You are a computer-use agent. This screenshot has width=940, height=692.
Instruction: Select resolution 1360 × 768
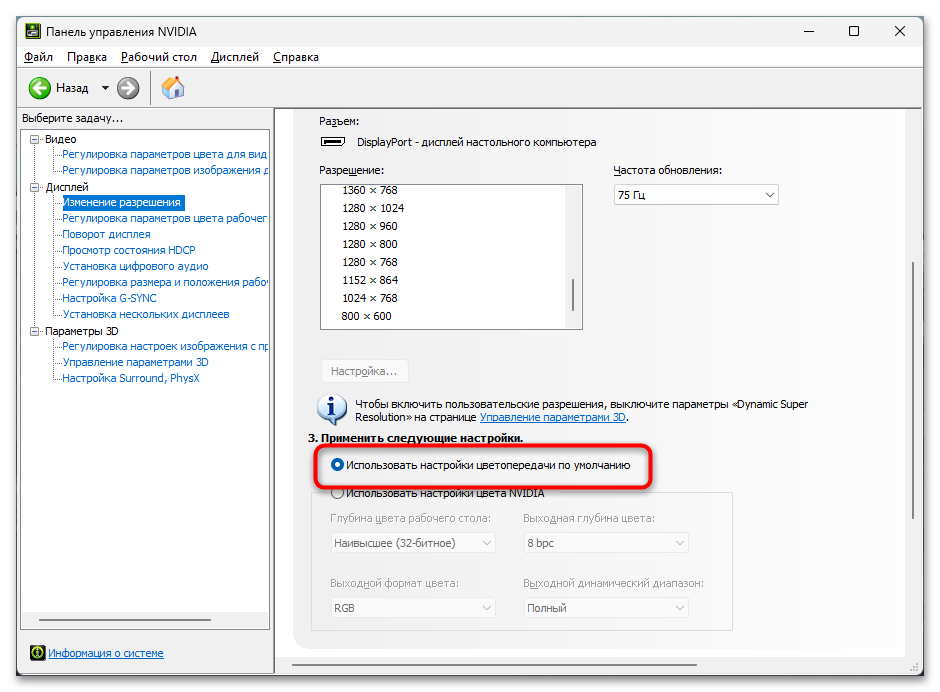click(370, 190)
